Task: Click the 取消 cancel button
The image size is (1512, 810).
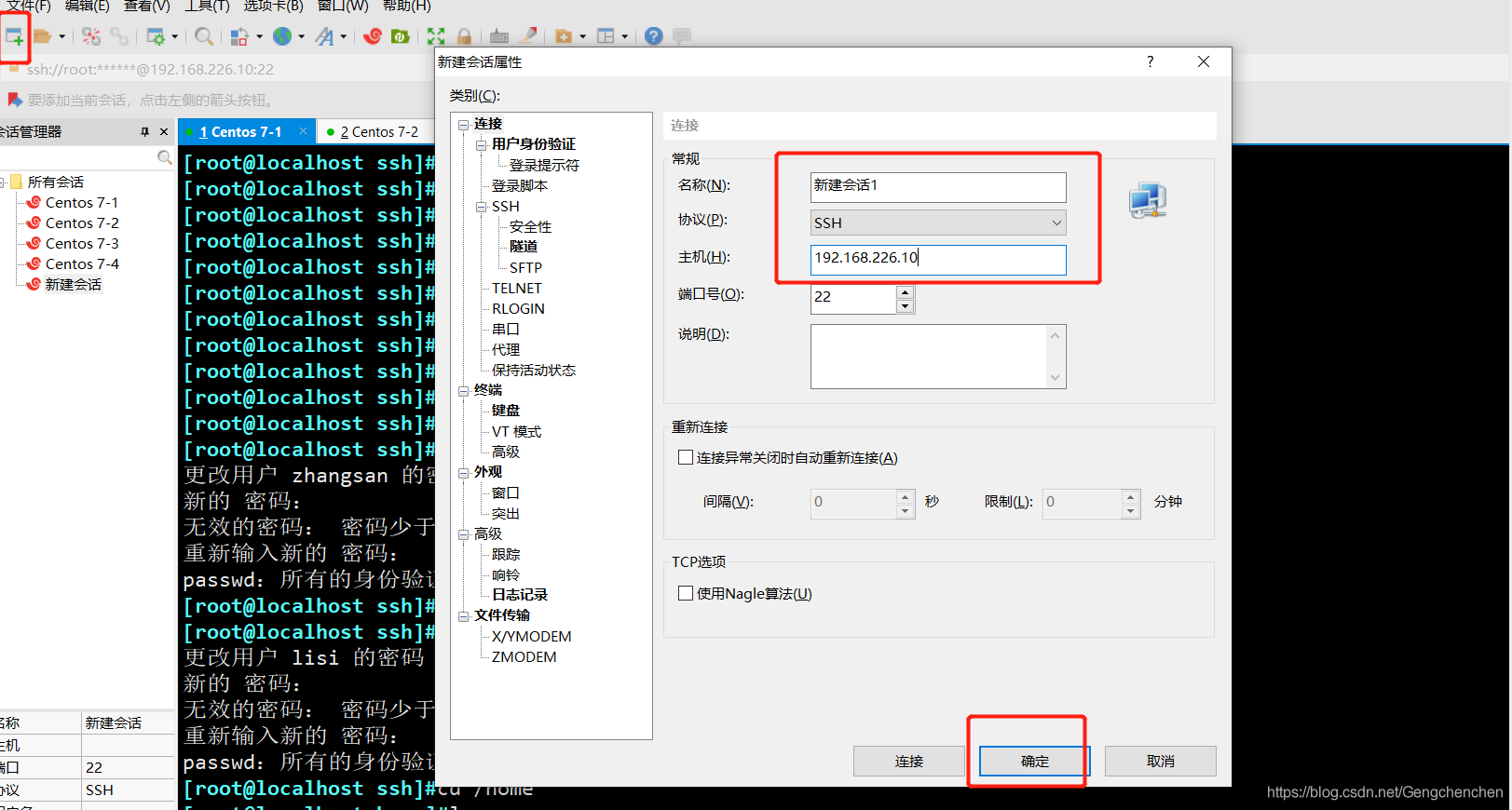Action: [1161, 761]
